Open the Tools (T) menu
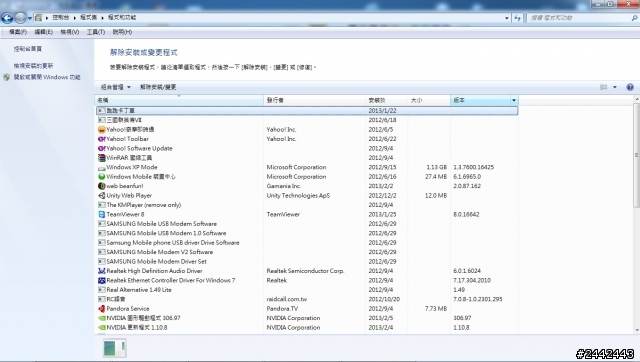 coord(96,32)
